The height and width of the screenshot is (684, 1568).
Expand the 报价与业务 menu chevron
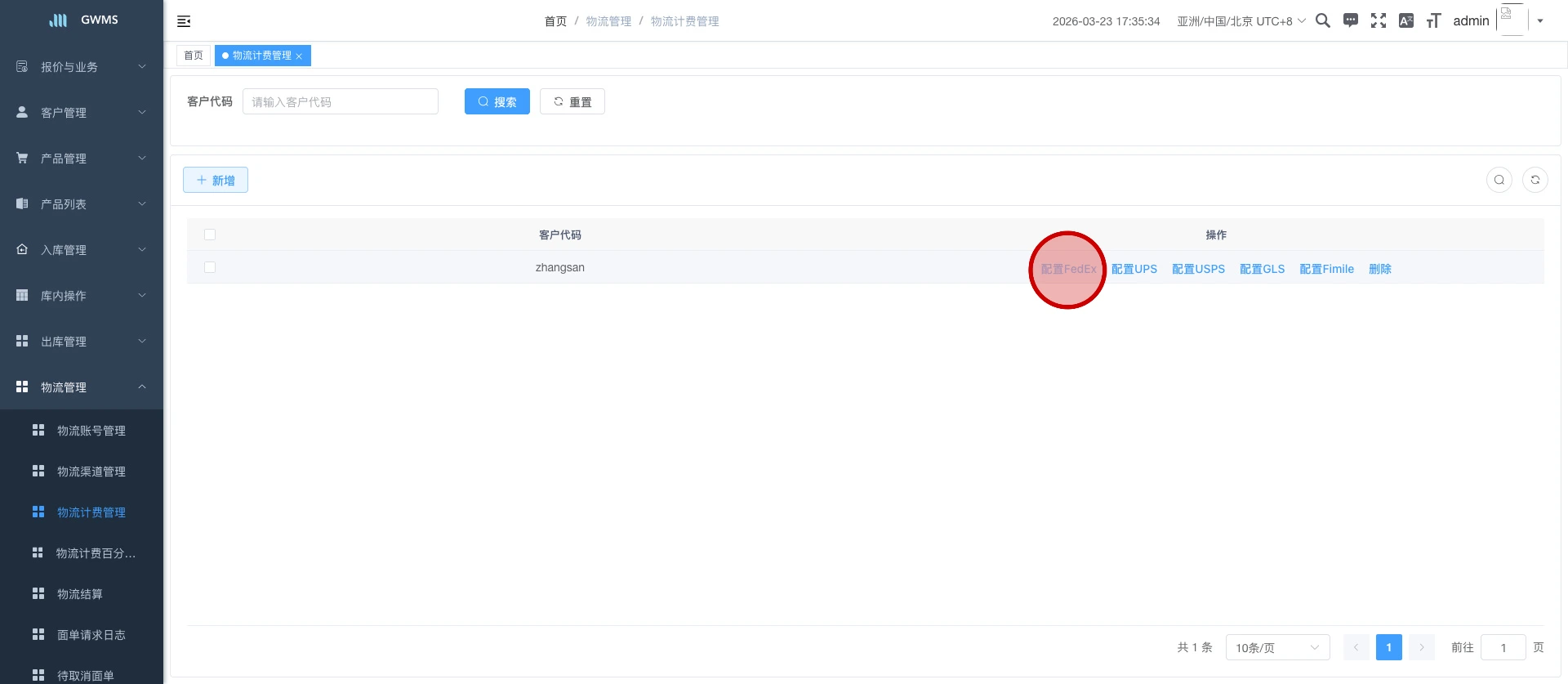coord(142,66)
